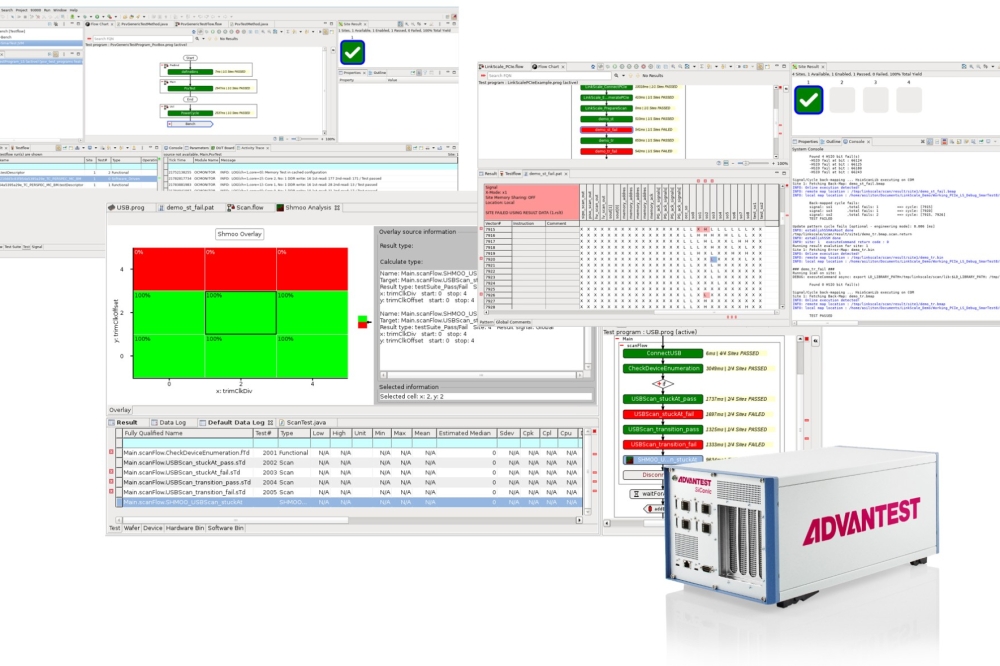Click the Selected cell information field
The image size is (1000, 666).
point(485,397)
